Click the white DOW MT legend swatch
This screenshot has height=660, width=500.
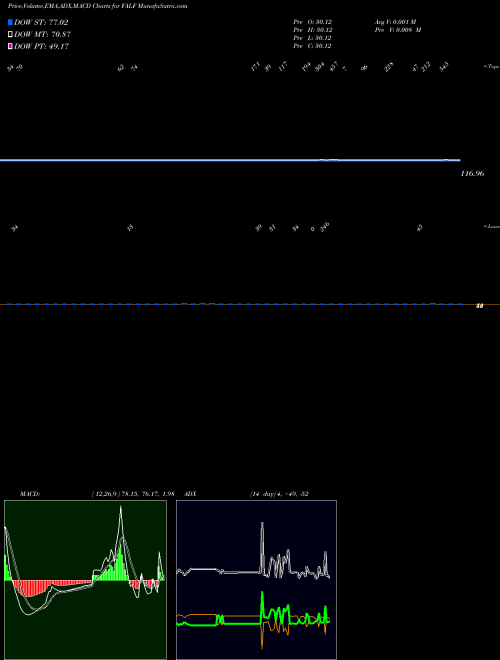[x=10, y=35]
